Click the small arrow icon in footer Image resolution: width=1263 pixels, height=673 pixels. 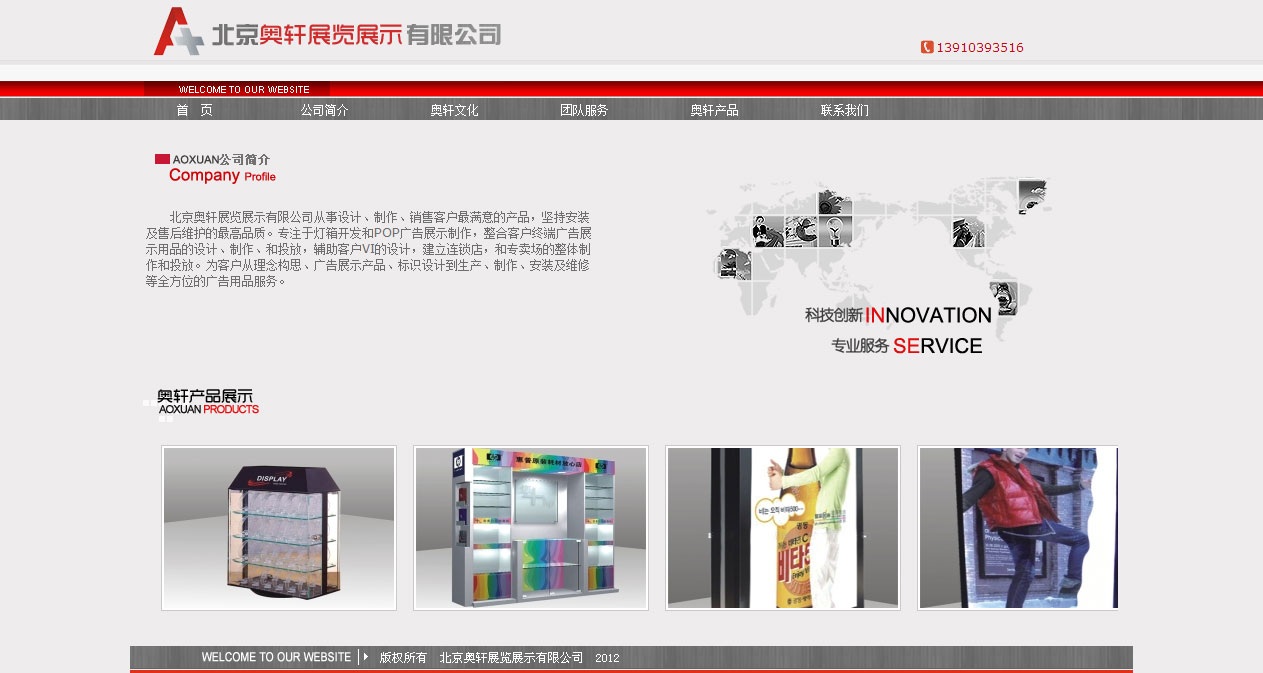pyautogui.click(x=366, y=657)
